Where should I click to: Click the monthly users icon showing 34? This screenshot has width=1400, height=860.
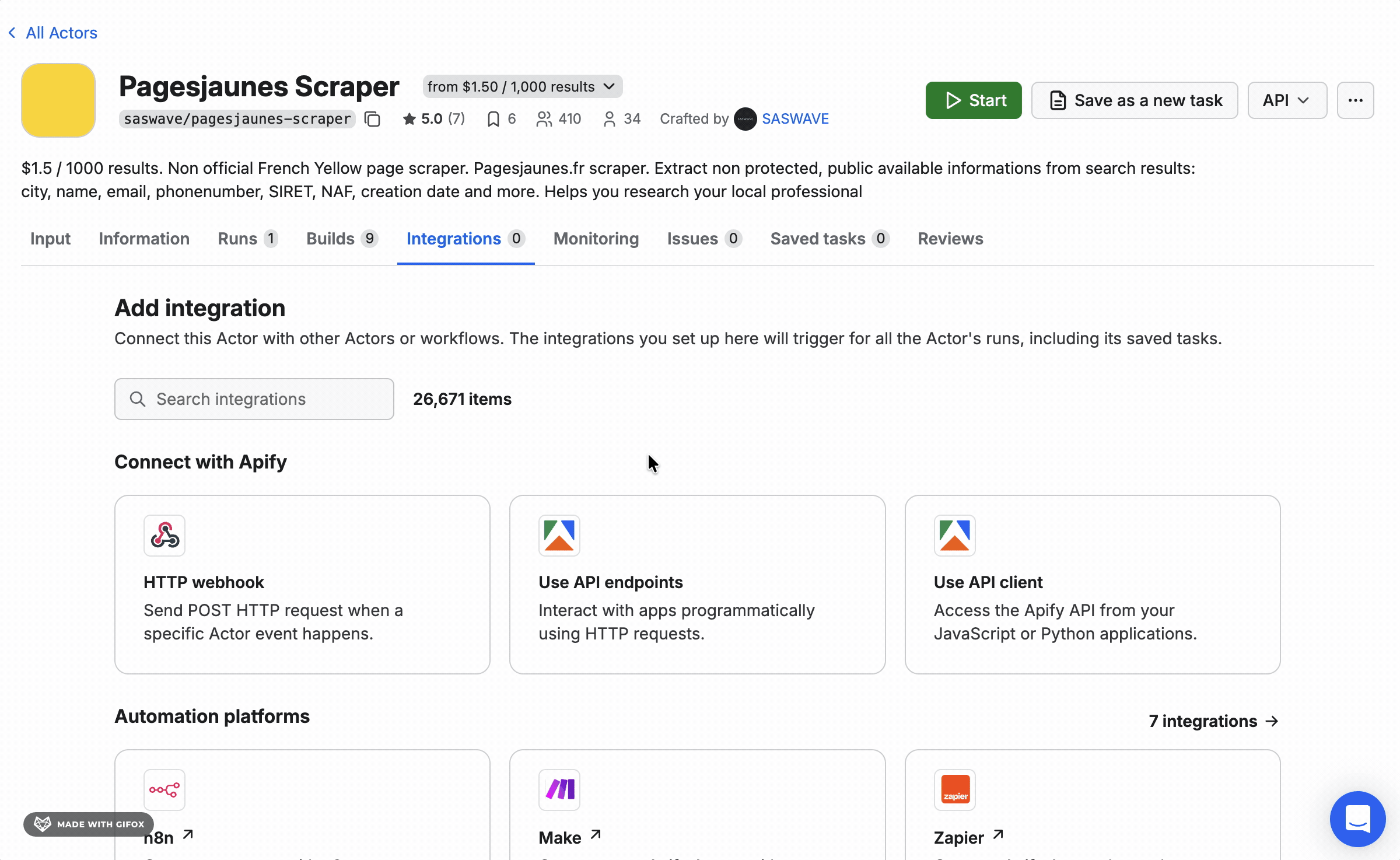609,119
